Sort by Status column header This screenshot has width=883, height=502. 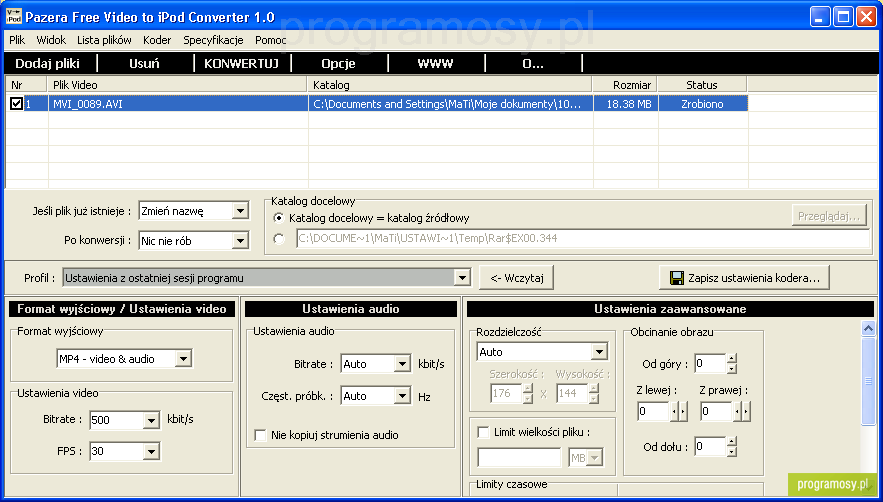pos(702,85)
